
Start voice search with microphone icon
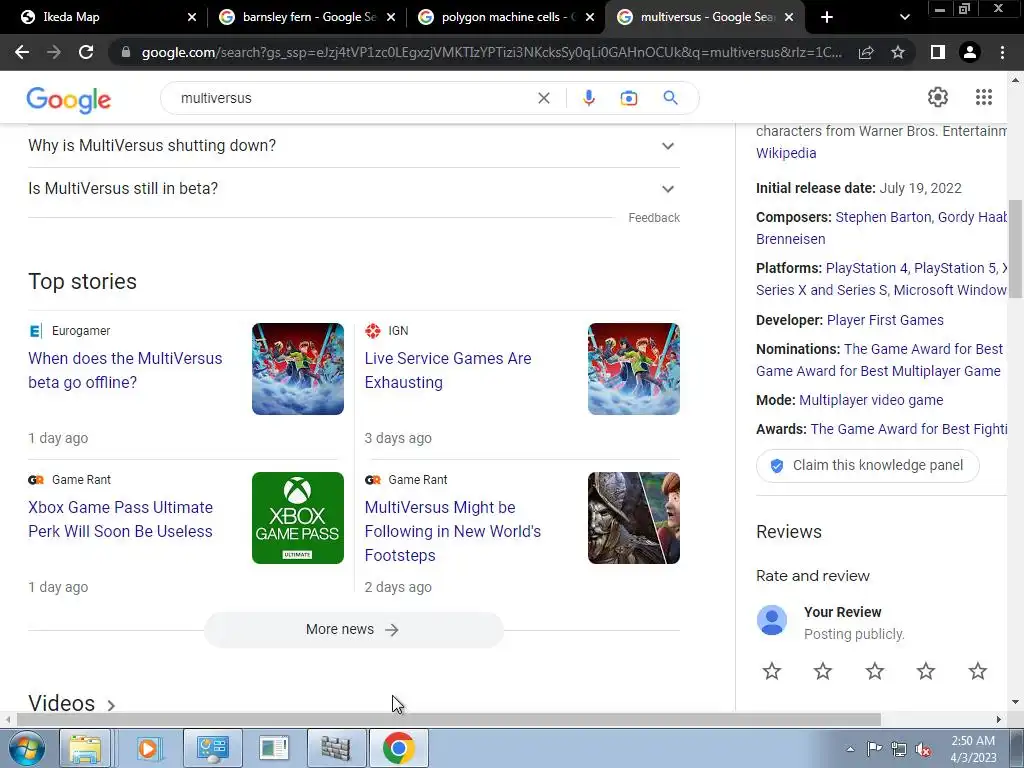coord(588,98)
